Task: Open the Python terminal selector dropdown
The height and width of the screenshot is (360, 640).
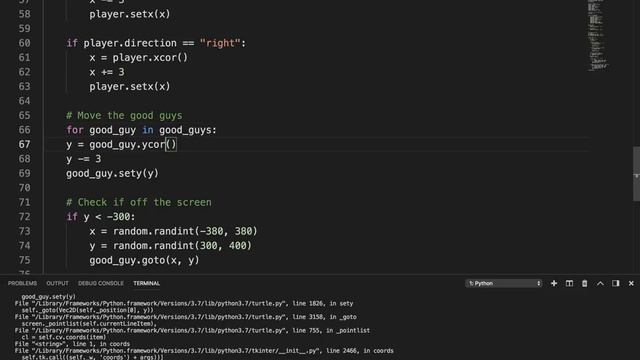Action: point(504,283)
